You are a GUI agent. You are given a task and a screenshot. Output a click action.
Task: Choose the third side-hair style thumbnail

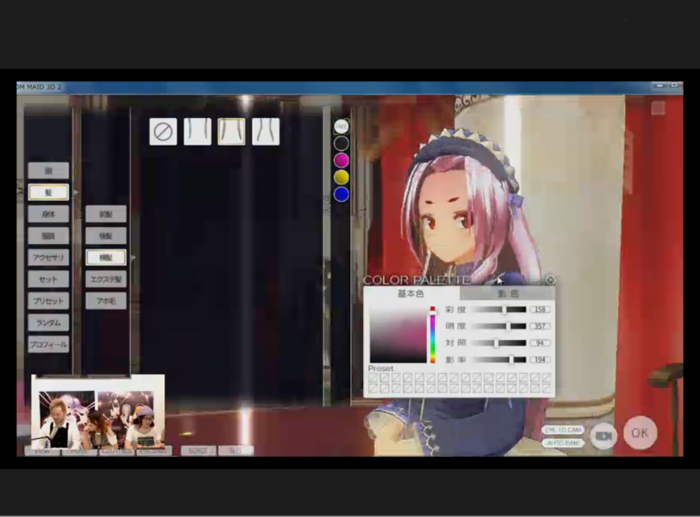coord(266,132)
